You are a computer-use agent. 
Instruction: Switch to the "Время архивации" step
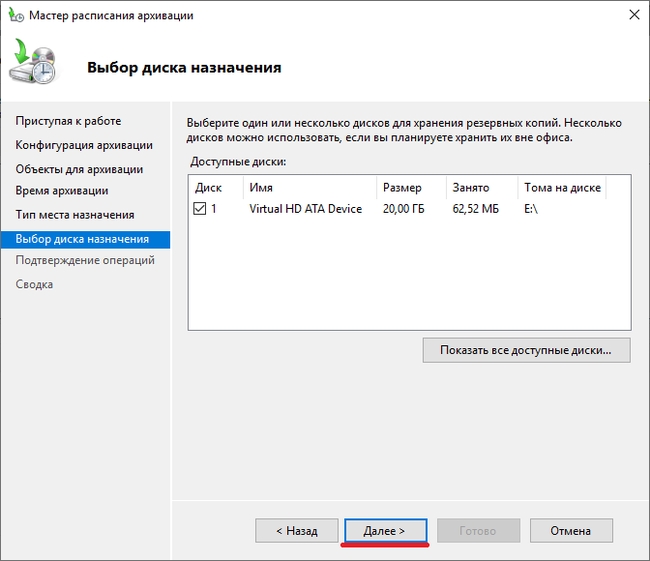62,190
